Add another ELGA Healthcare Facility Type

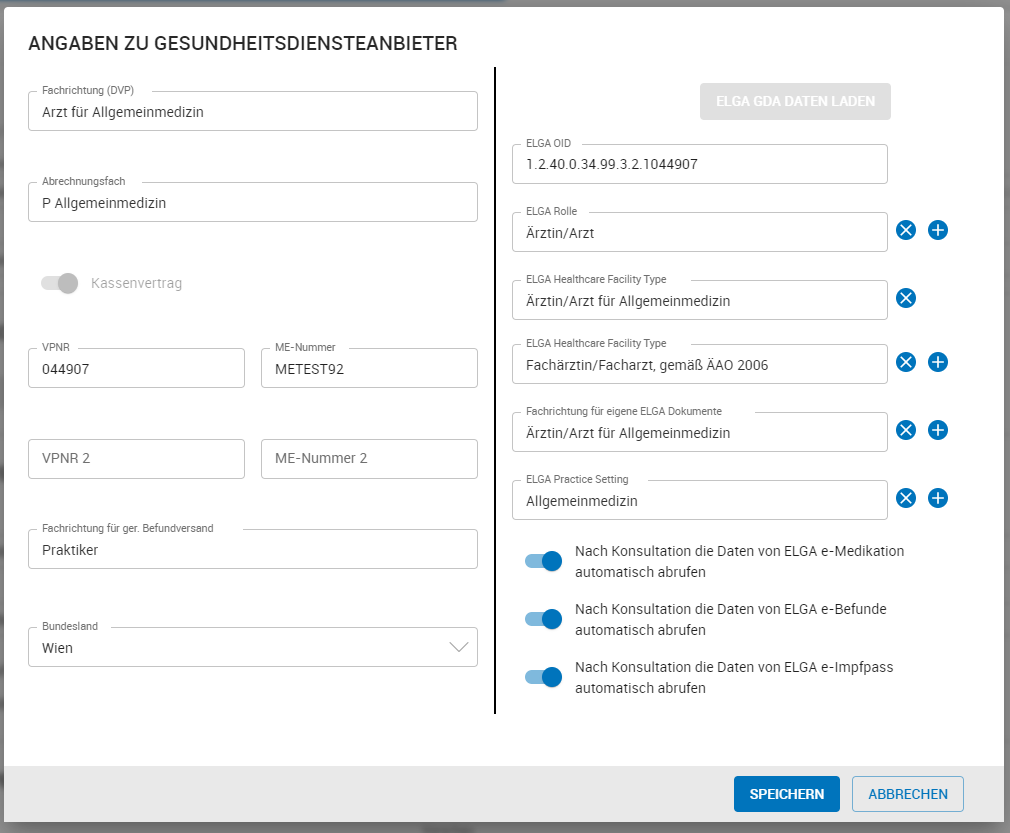[938, 362]
